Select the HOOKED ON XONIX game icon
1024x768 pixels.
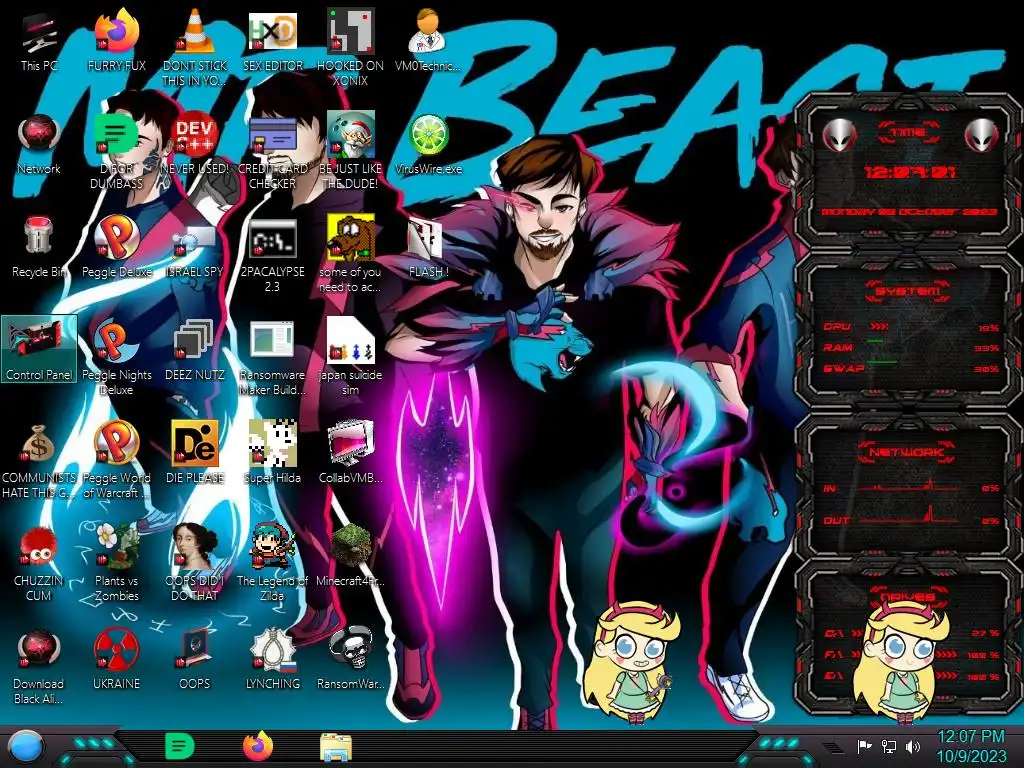coord(350,48)
